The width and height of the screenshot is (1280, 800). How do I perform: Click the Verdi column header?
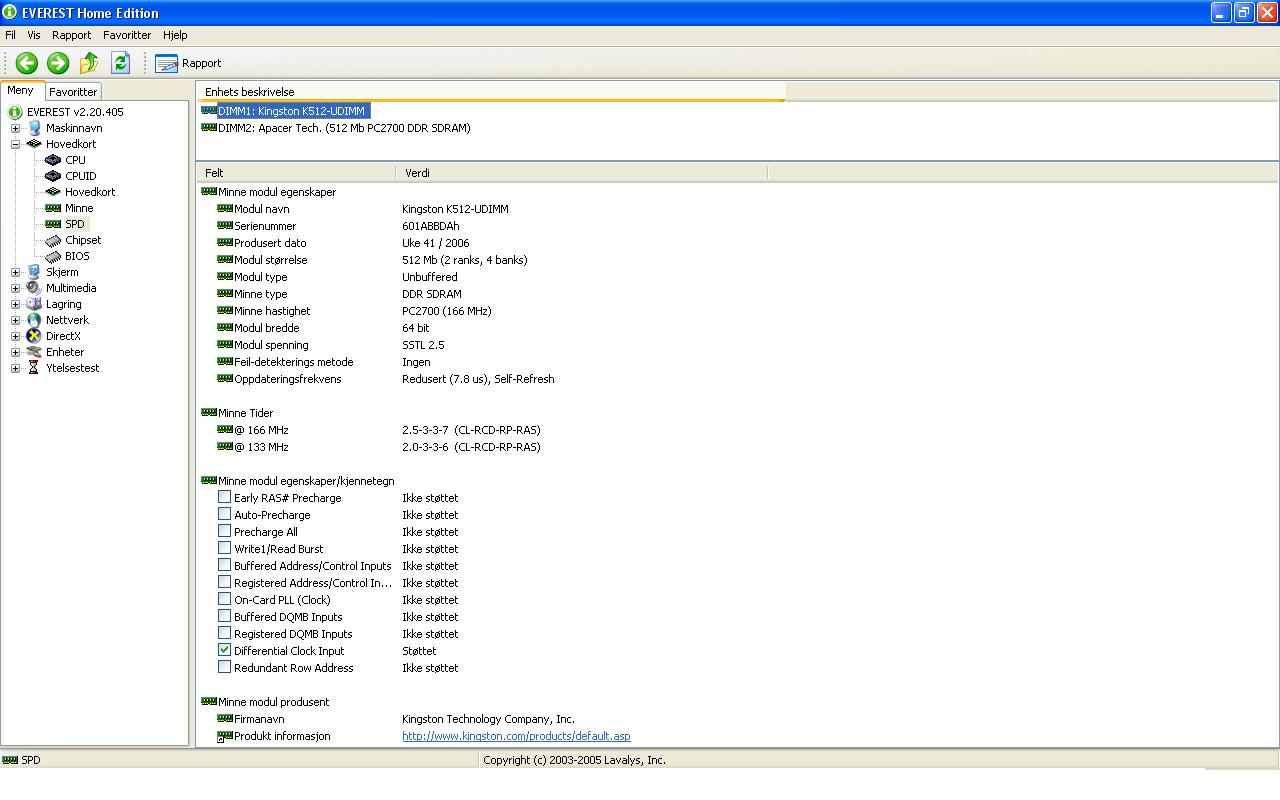(x=582, y=173)
